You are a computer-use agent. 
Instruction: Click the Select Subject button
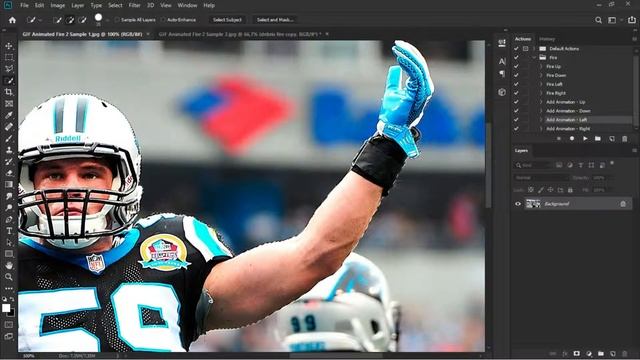tap(227, 20)
